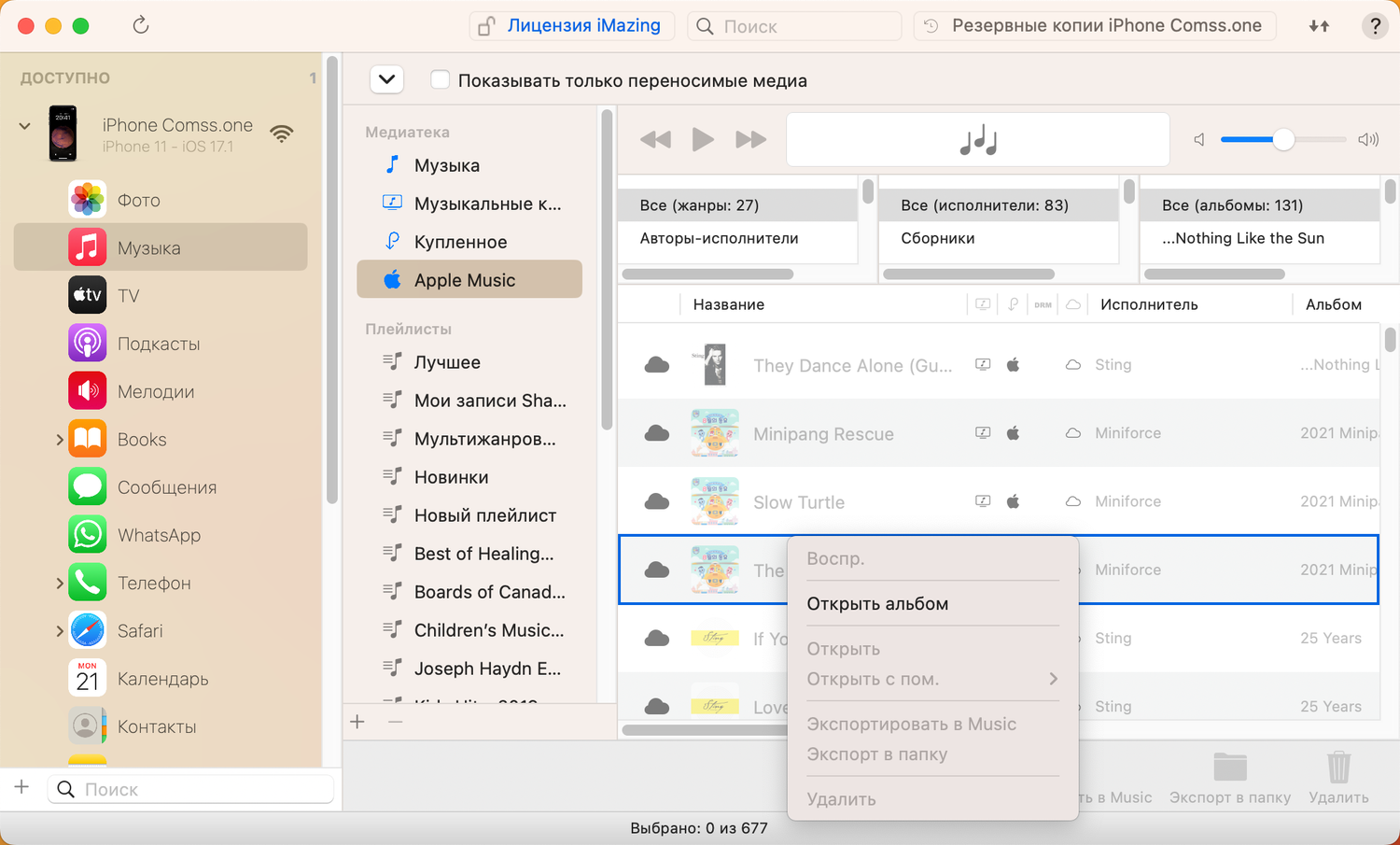Screen dimensions: 1400x845
Task: Select Музыка in the Медиатека list
Action: pyautogui.click(x=469, y=165)
